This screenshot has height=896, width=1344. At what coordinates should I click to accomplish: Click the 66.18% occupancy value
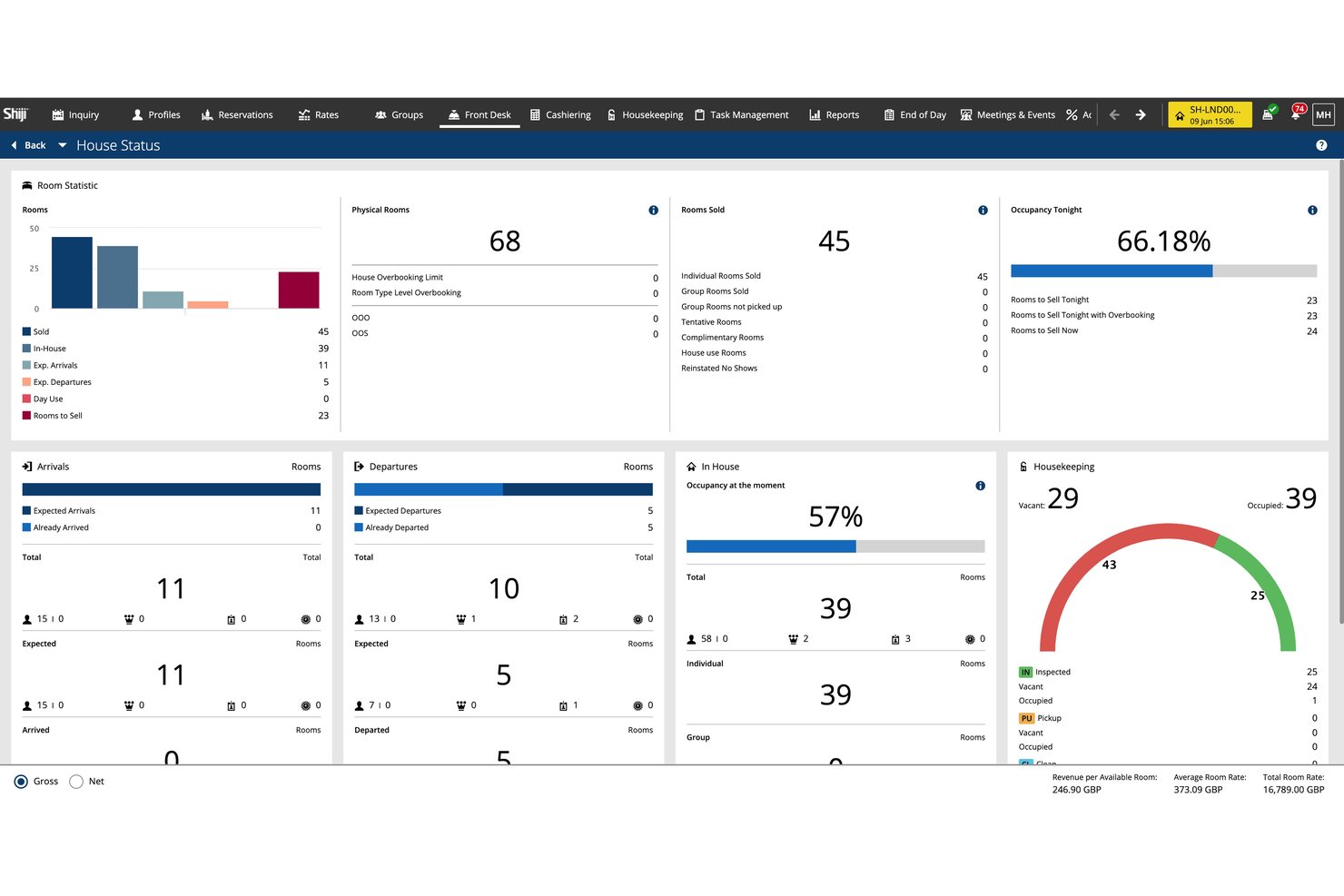(x=1163, y=241)
